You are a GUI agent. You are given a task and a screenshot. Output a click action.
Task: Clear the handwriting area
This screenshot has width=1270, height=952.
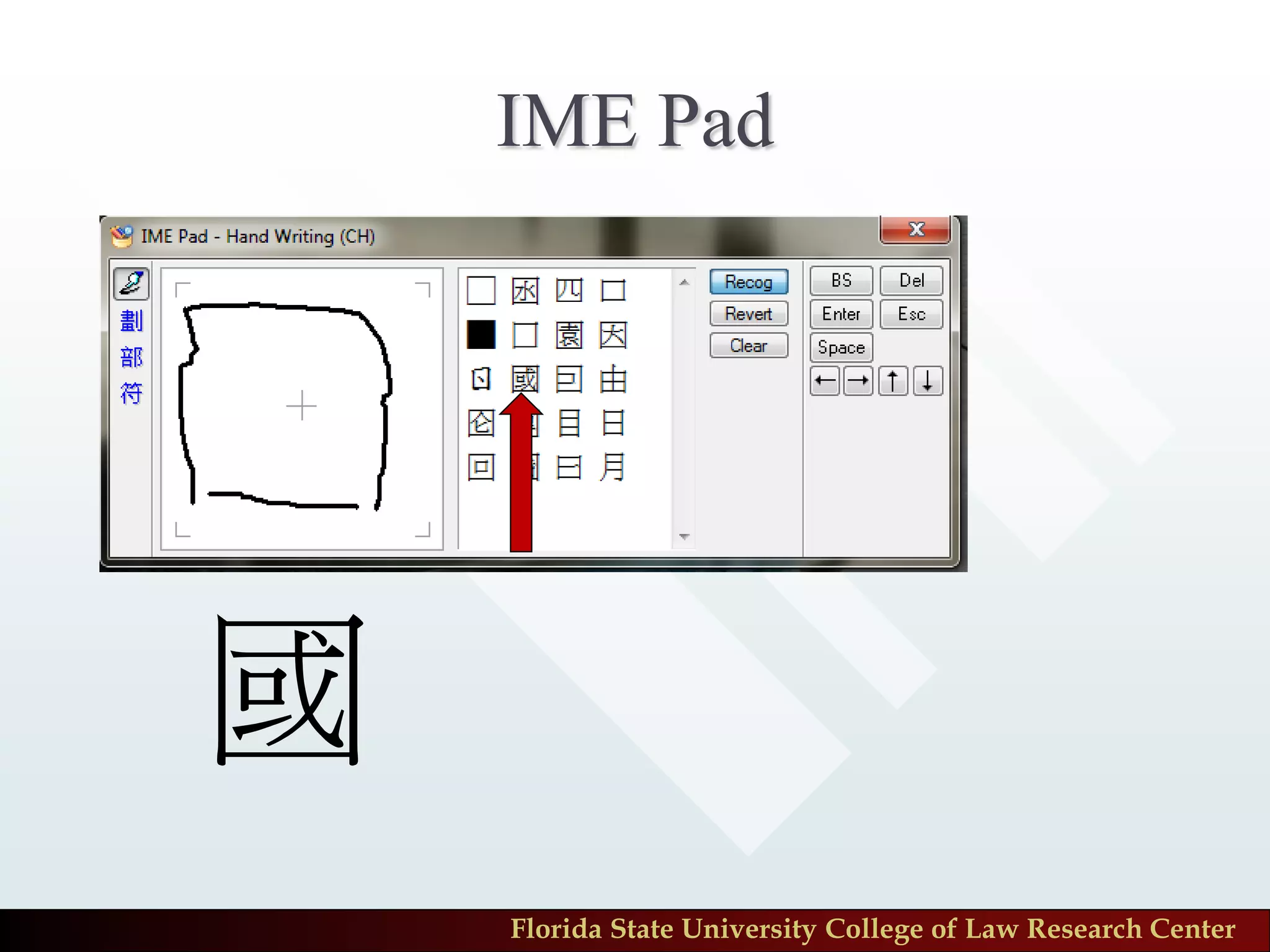coord(748,346)
